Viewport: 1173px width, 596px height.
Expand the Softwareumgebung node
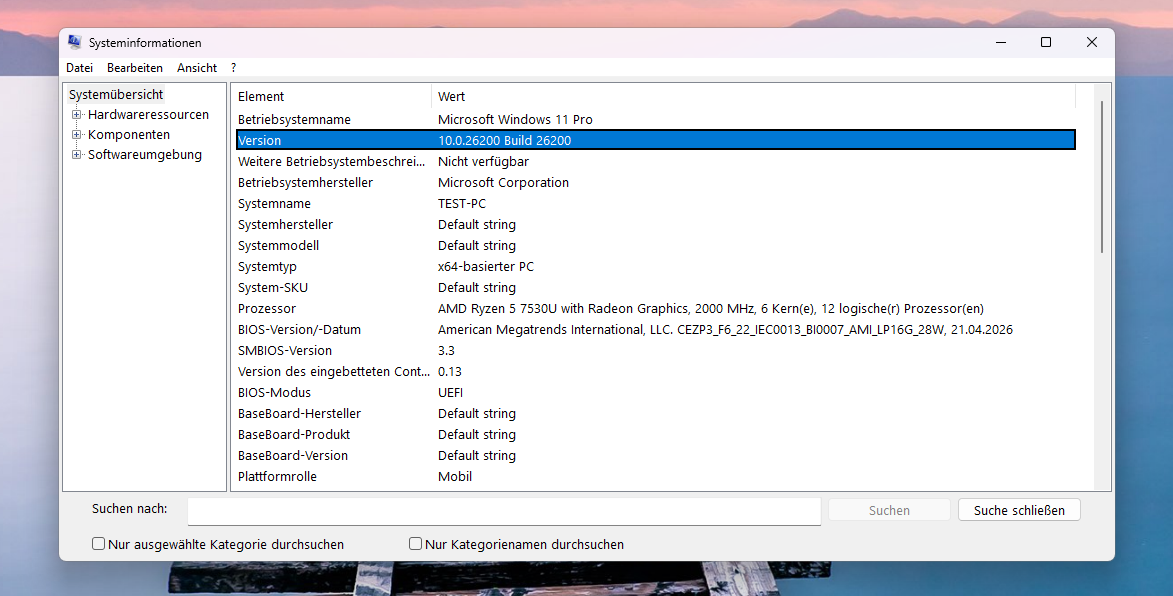pos(76,155)
